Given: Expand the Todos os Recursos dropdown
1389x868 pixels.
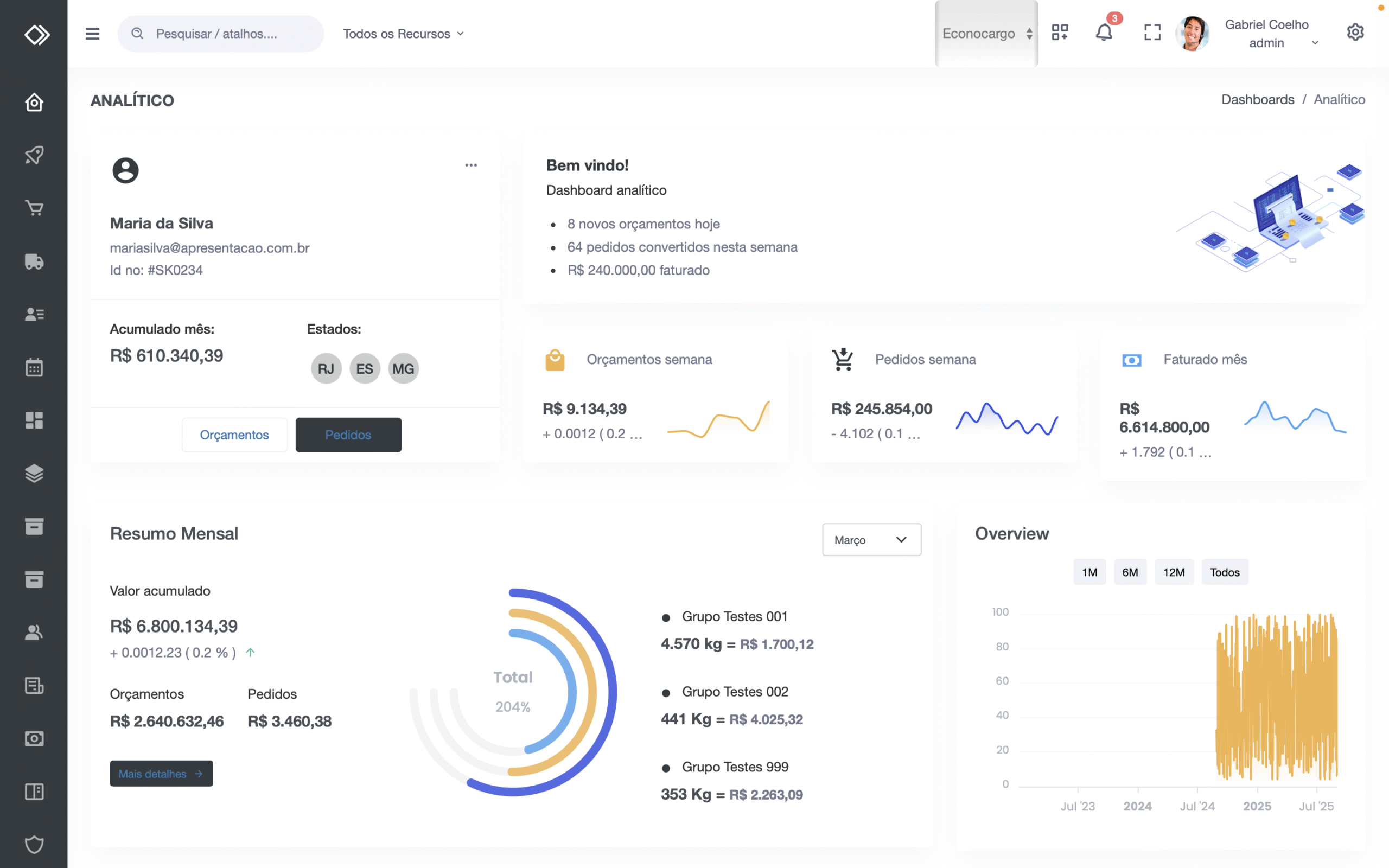Looking at the screenshot, I should point(403,34).
